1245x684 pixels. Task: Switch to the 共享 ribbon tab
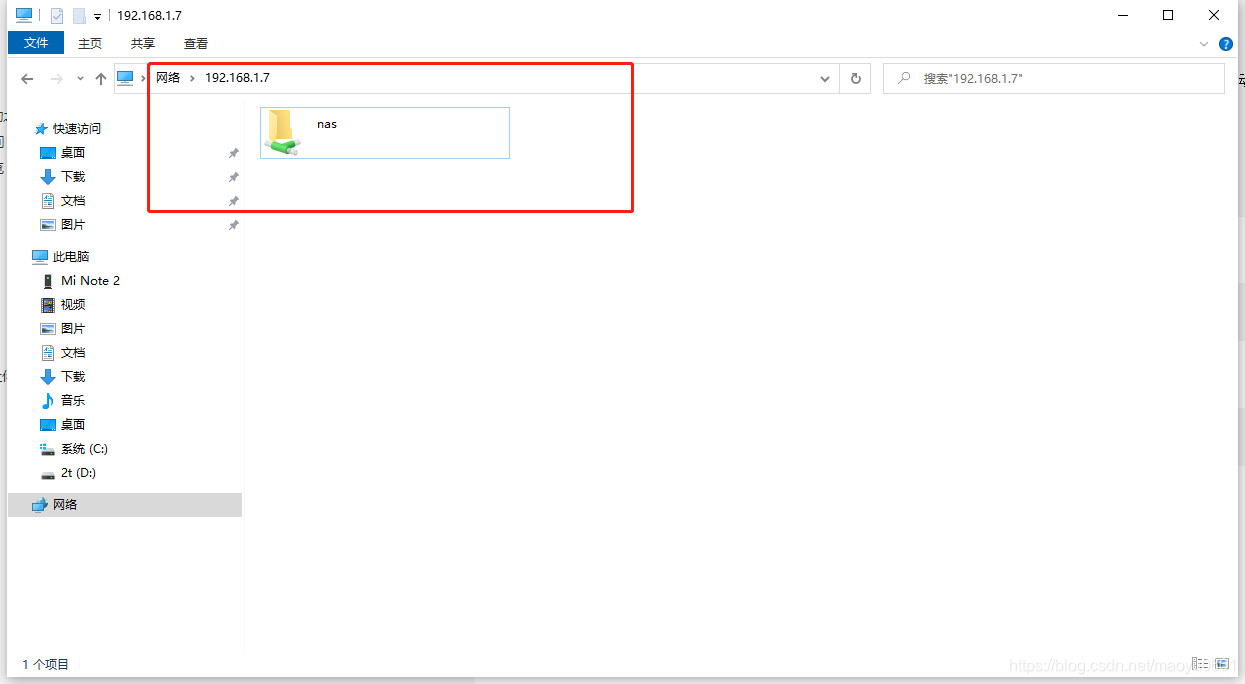point(143,43)
